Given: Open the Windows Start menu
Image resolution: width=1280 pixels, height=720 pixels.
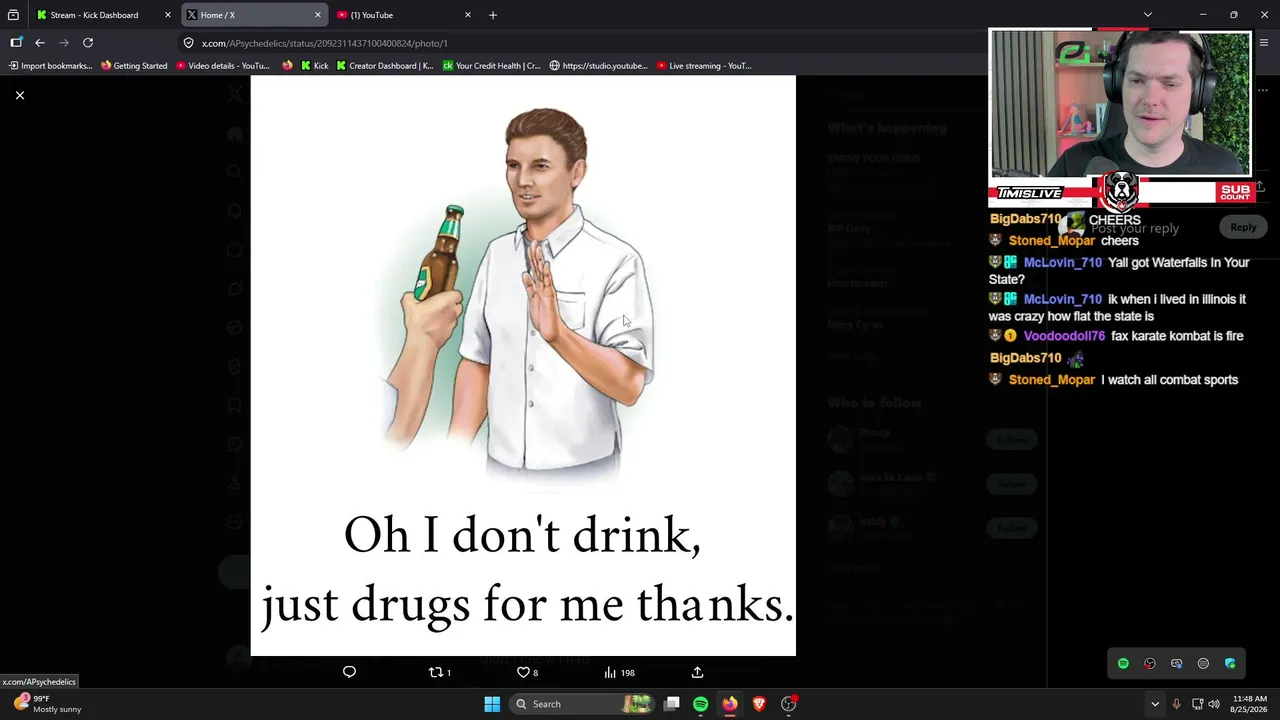Looking at the screenshot, I should click(x=492, y=704).
